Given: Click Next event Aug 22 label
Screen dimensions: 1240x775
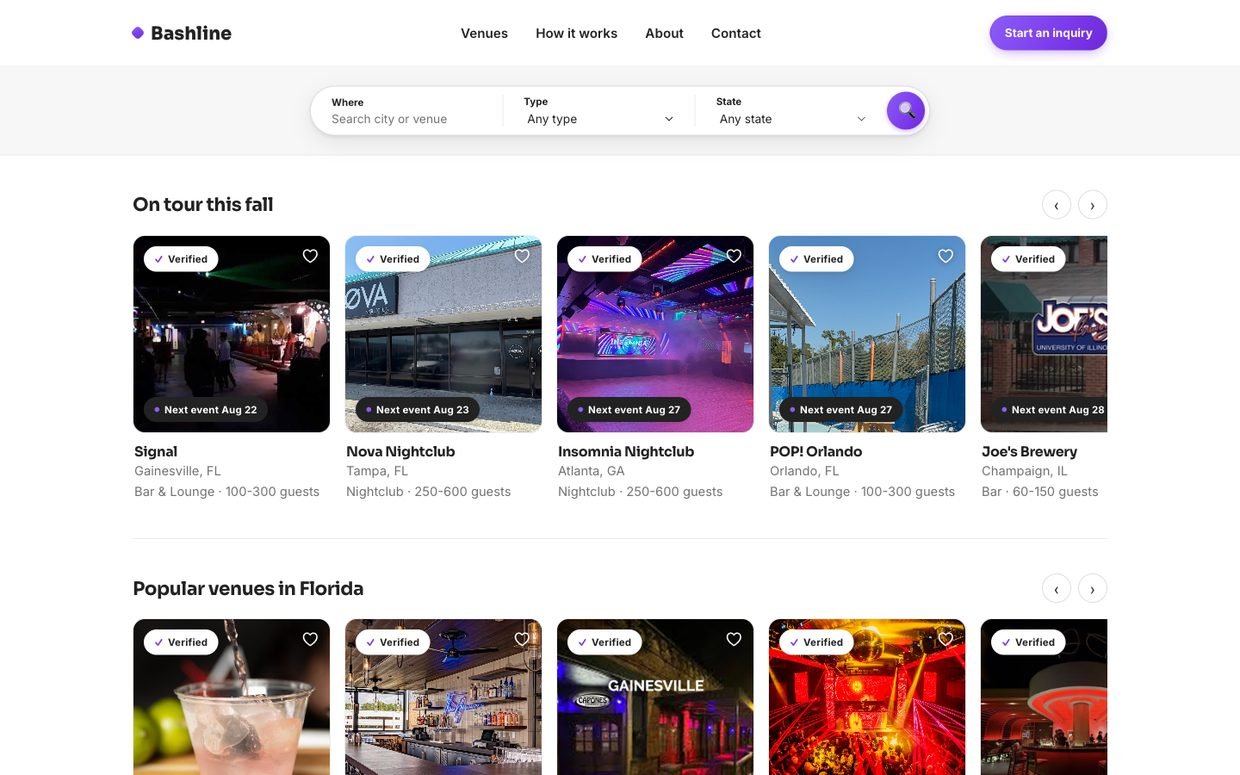Looking at the screenshot, I should click(x=205, y=410).
